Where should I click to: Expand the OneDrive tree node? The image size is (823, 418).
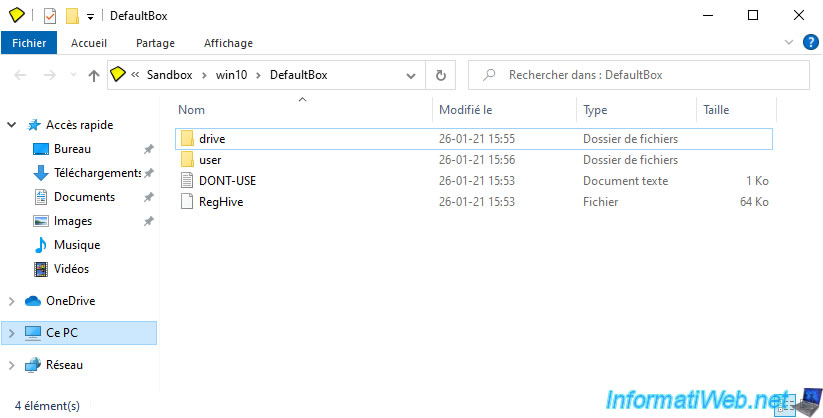pyautogui.click(x=12, y=301)
